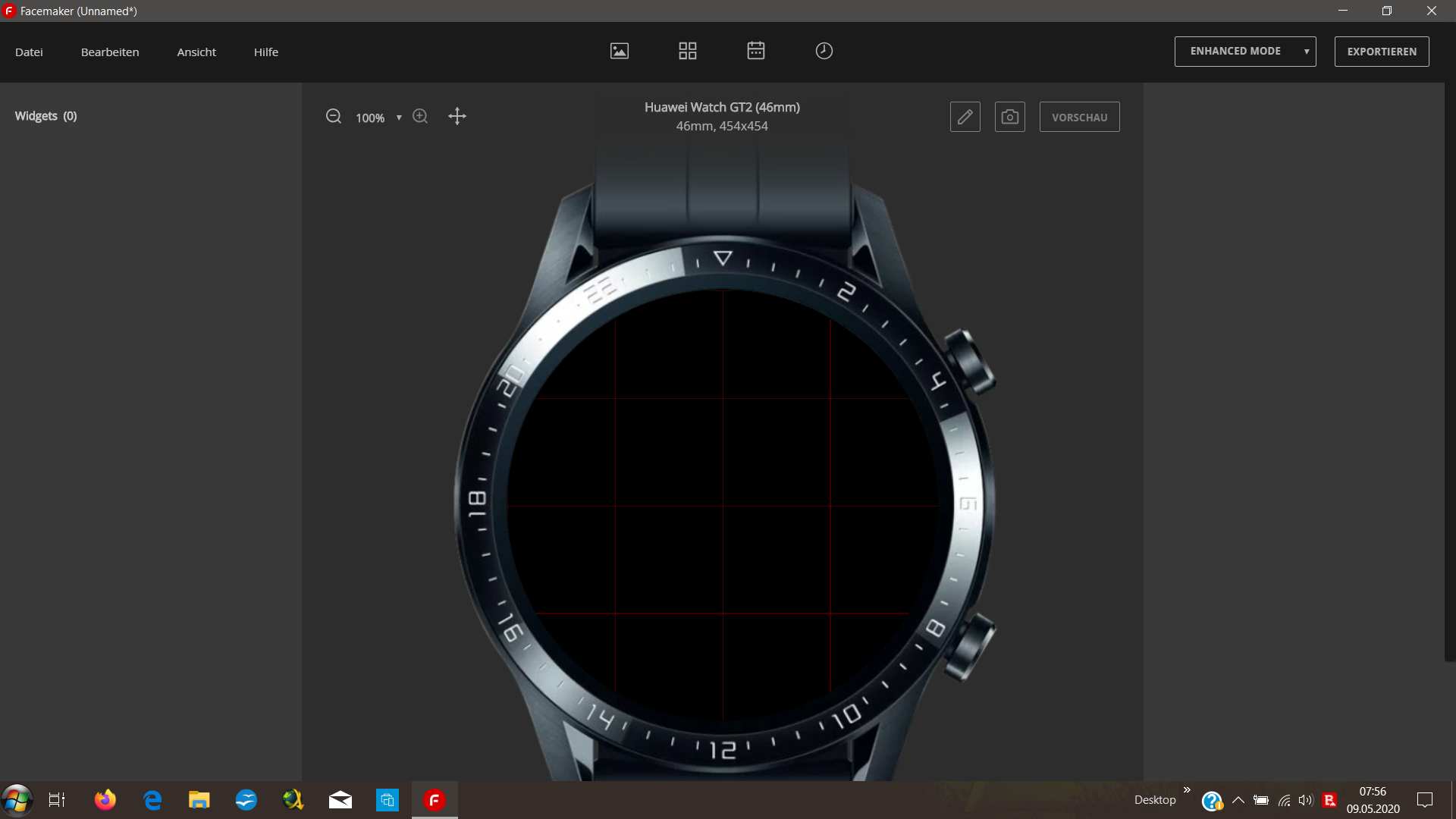Screen dimensions: 1456x819
Task: Open the red B antivirus tray icon
Action: (1329, 800)
